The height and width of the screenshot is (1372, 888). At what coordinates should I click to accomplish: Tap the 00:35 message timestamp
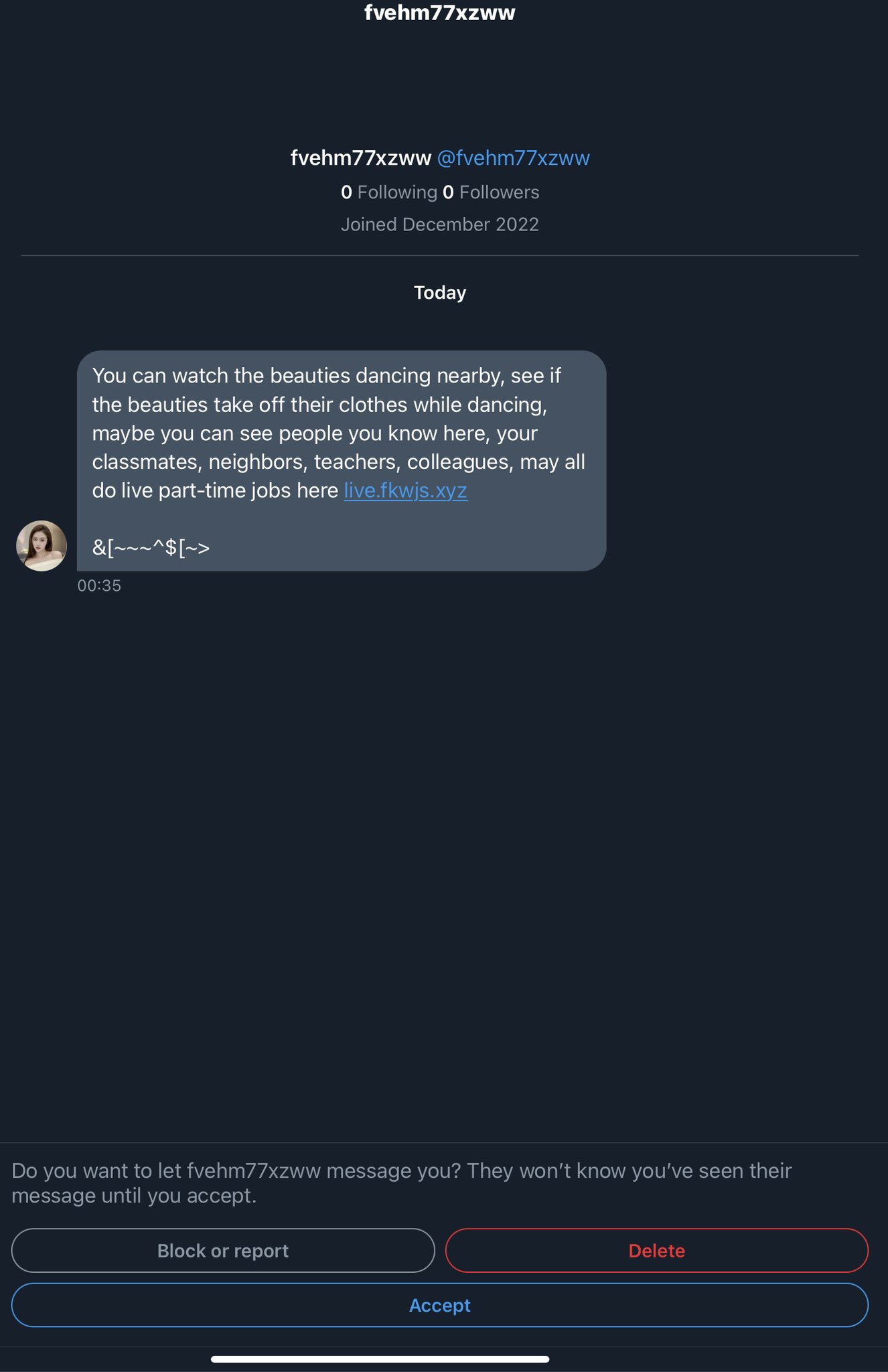pos(99,586)
